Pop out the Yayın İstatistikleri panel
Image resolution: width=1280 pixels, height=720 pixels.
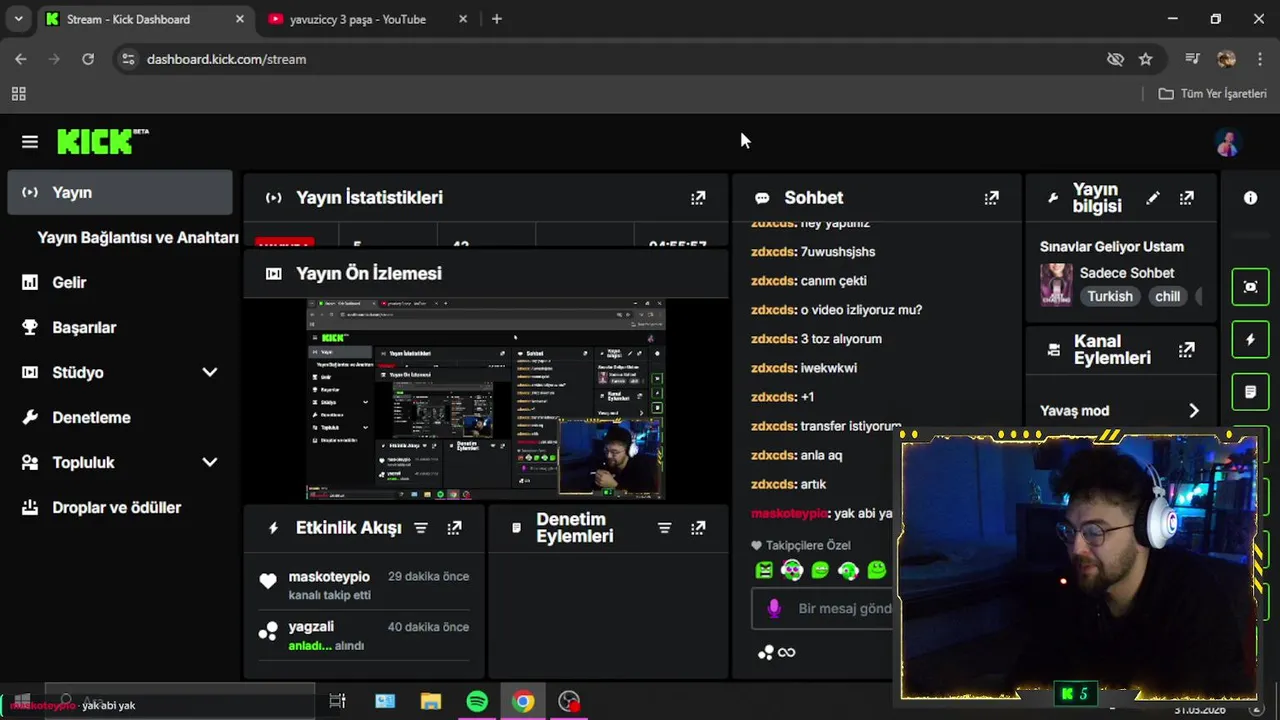tap(698, 198)
